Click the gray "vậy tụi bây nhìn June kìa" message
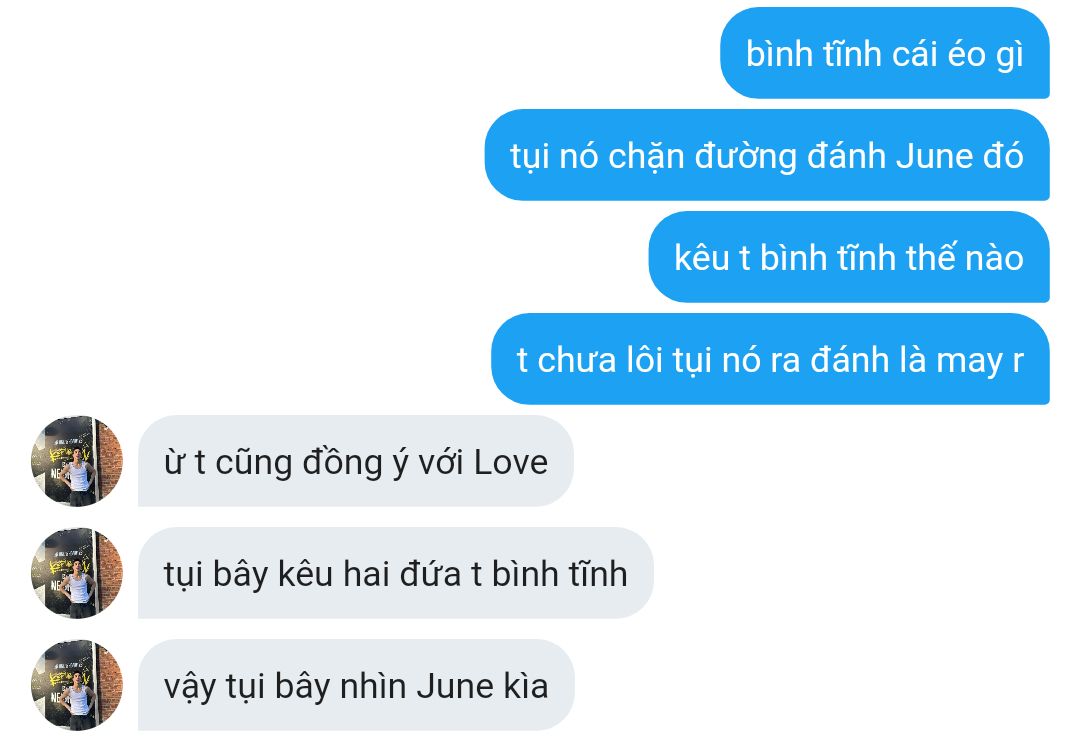 (356, 685)
